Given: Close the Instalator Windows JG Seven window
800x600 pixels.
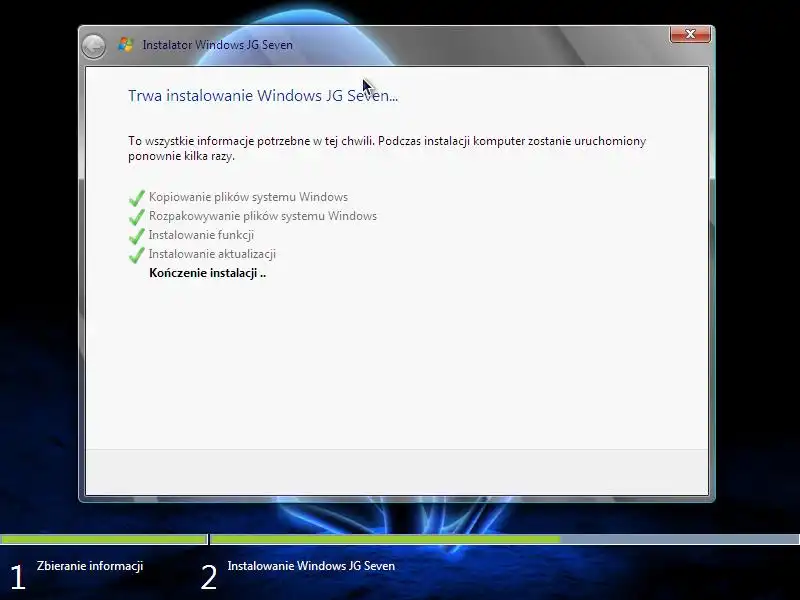Looking at the screenshot, I should (690, 34).
